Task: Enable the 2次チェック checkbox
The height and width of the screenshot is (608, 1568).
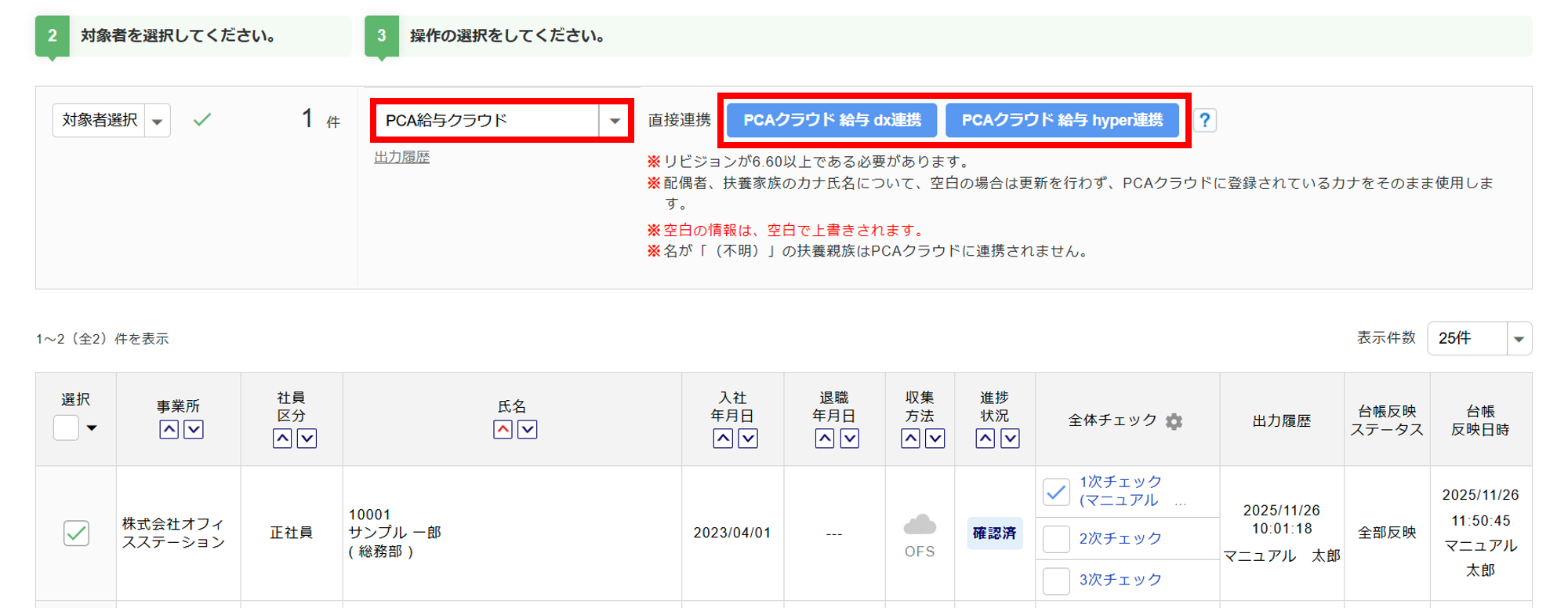Action: (1056, 539)
